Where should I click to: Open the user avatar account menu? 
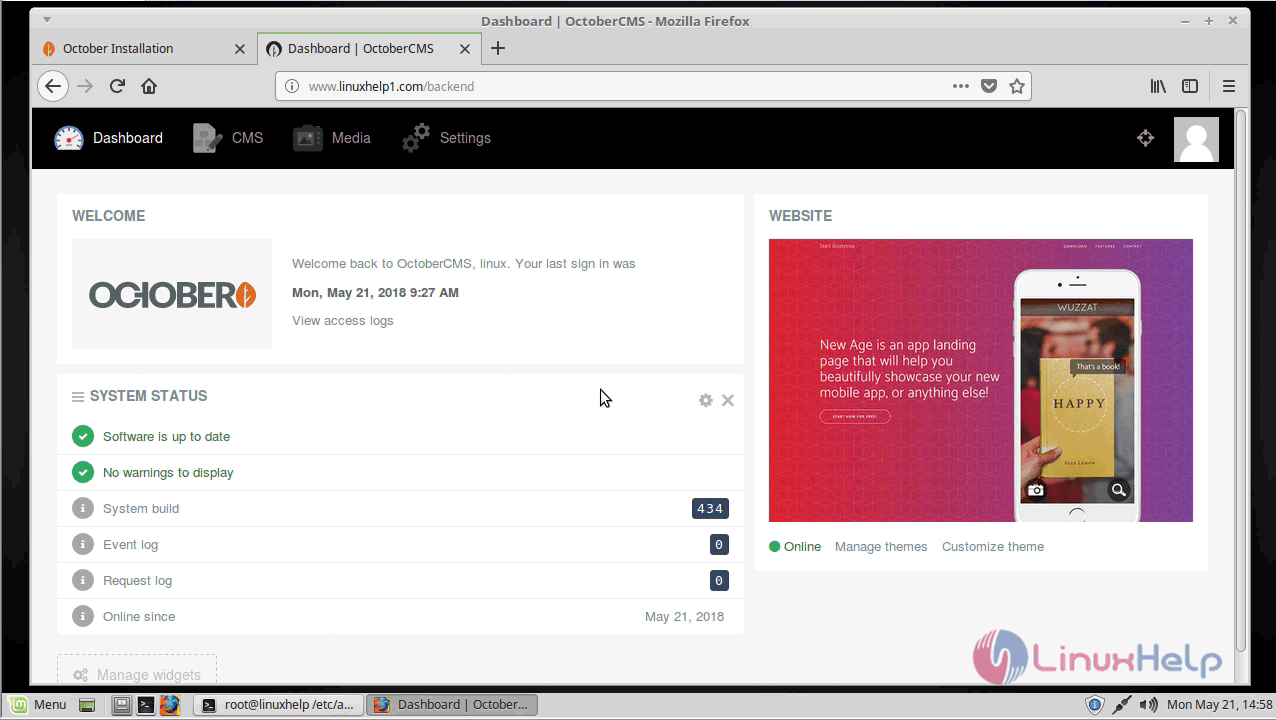pos(1196,139)
